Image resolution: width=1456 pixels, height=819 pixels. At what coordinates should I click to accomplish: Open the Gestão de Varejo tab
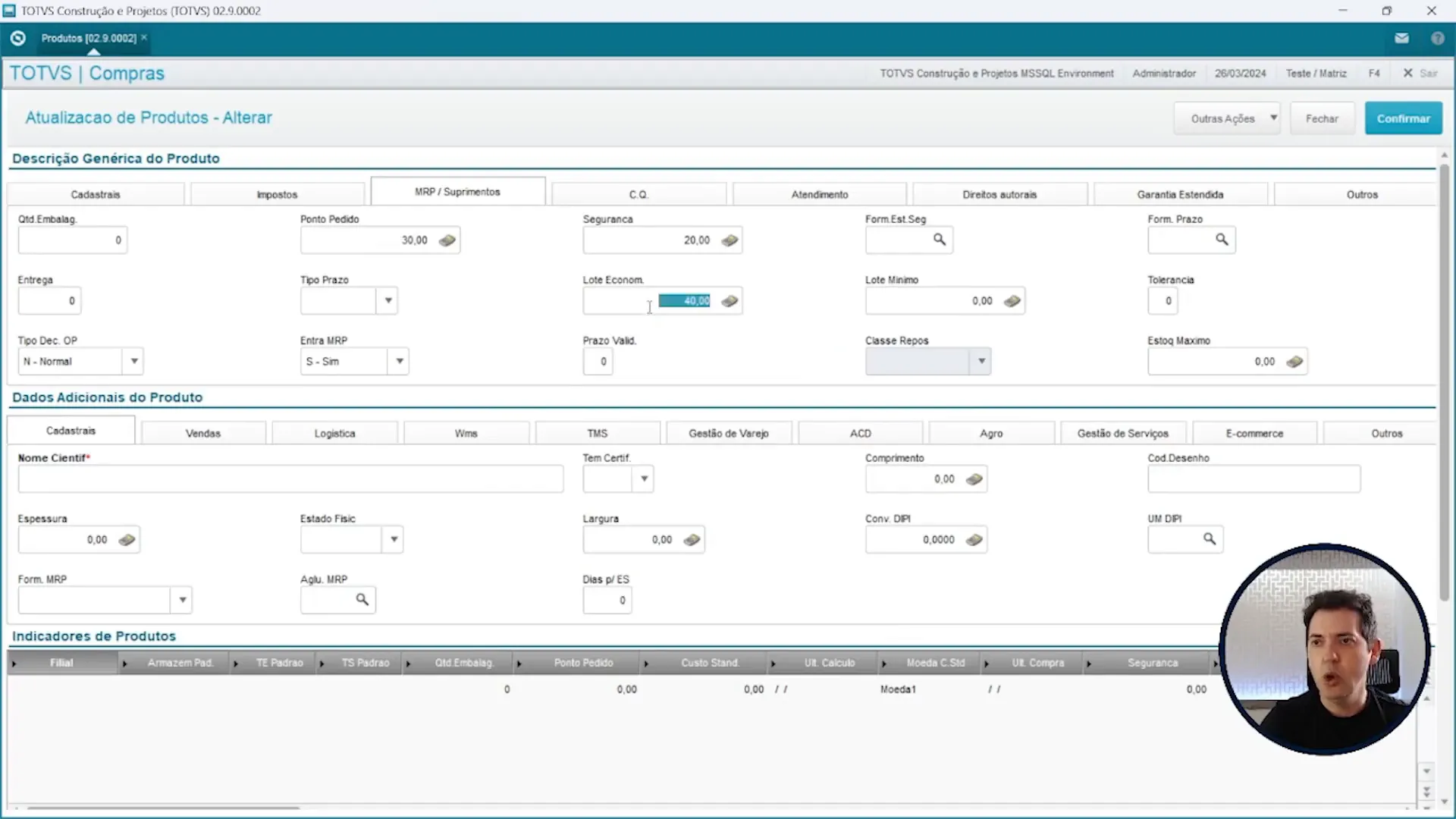tap(729, 432)
